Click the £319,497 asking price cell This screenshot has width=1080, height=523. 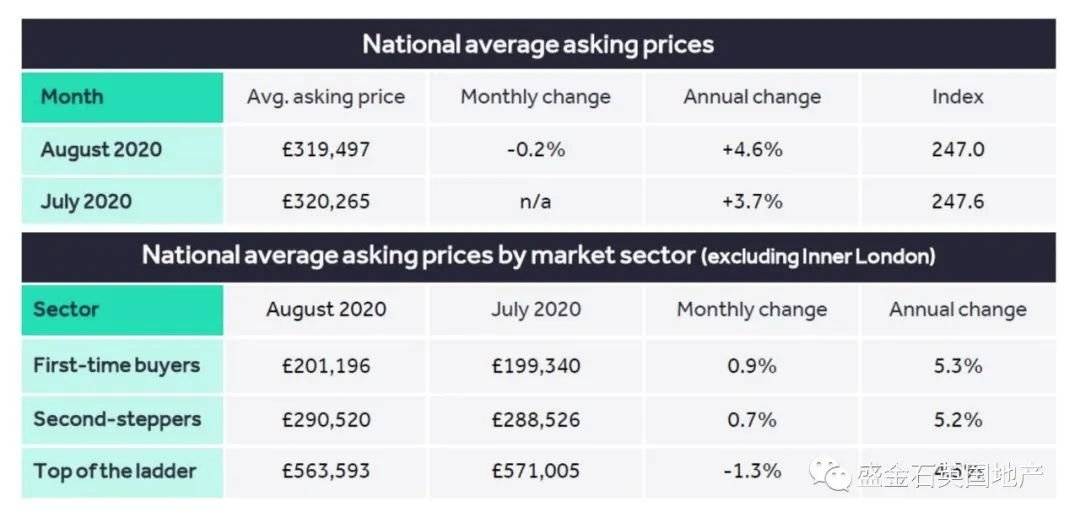pyautogui.click(x=326, y=150)
